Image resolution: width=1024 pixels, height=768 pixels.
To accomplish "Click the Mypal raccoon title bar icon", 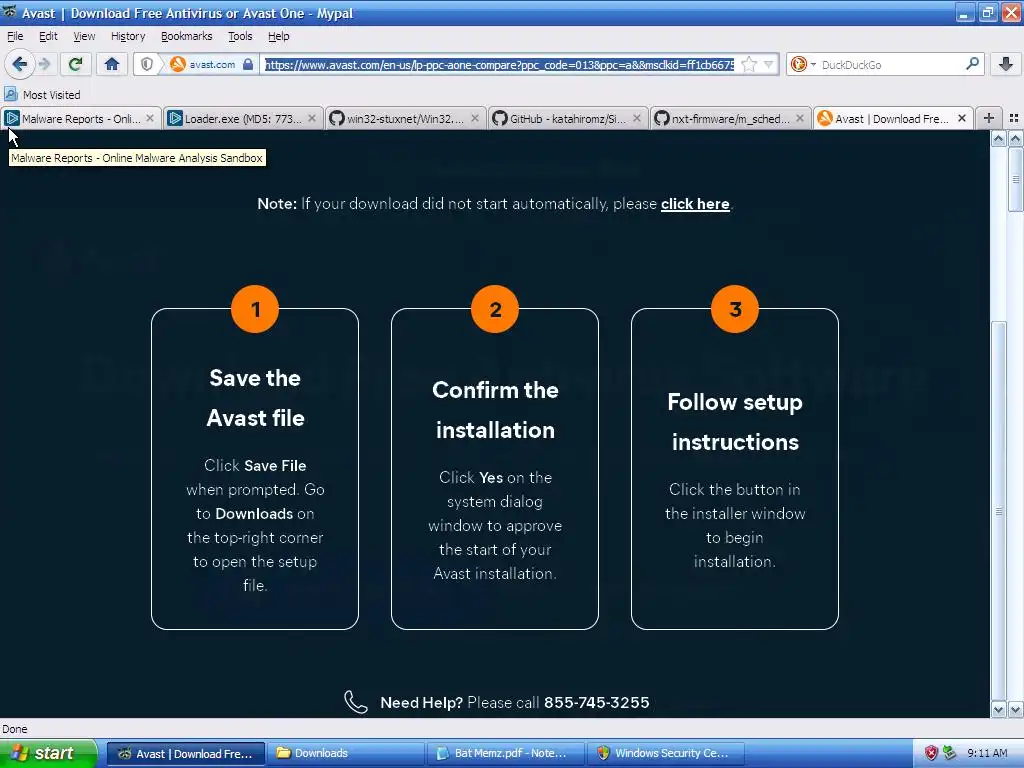I will [10, 12].
